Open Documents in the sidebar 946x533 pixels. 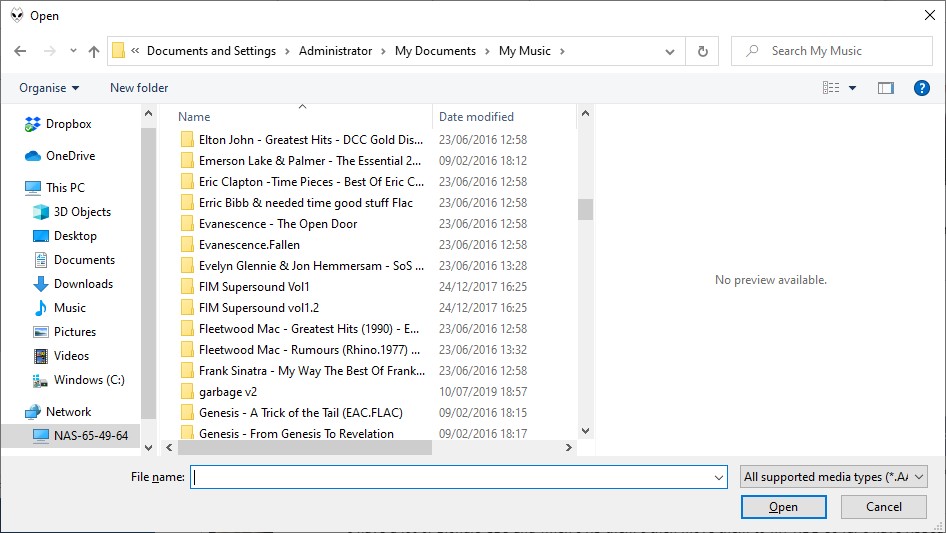(x=74, y=260)
